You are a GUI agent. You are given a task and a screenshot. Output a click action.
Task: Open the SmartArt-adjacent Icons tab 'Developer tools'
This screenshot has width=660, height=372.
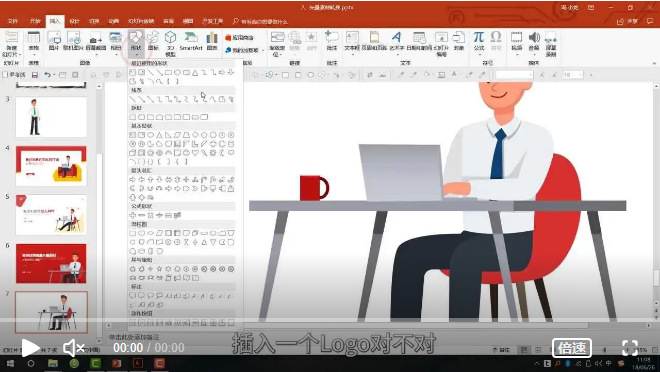[212, 21]
